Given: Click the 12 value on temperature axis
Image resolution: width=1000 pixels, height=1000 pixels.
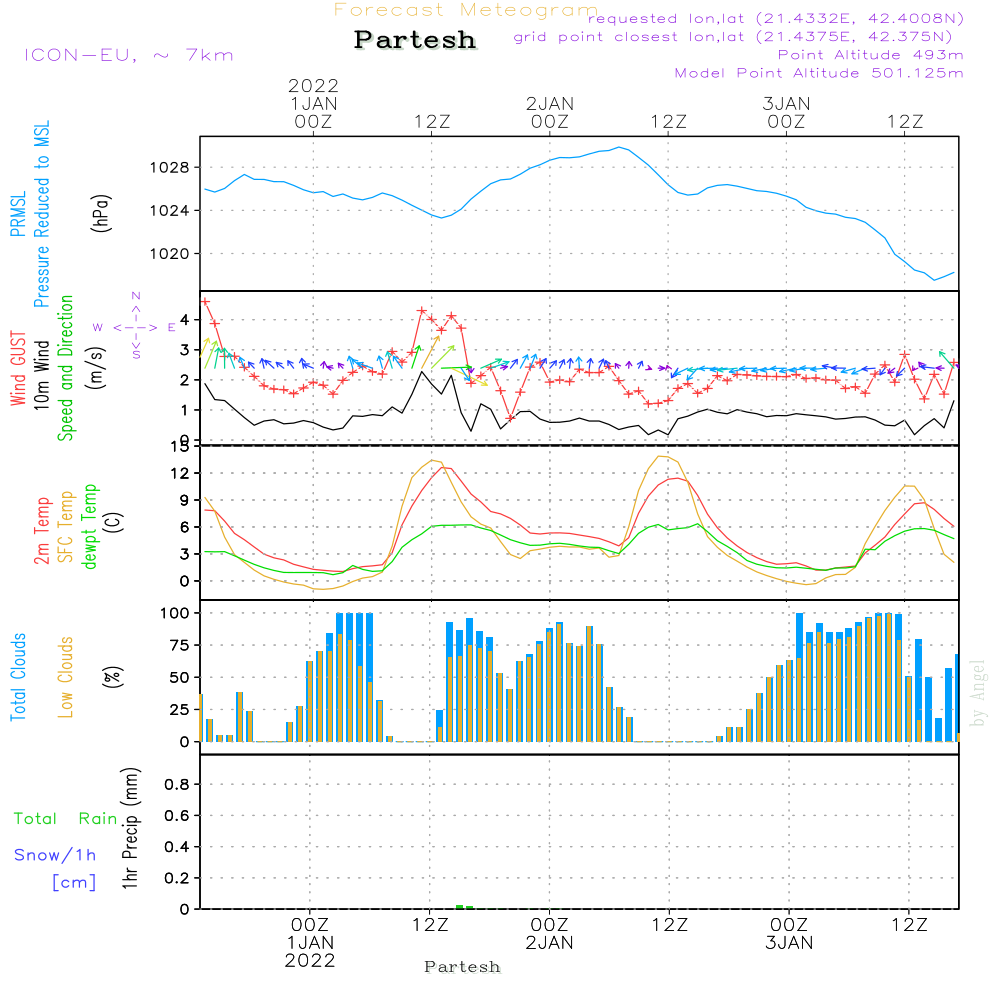Looking at the screenshot, I should pyautogui.click(x=180, y=473).
